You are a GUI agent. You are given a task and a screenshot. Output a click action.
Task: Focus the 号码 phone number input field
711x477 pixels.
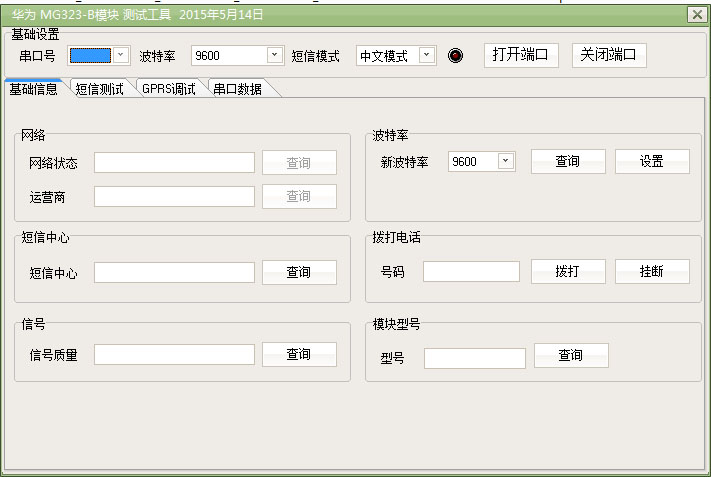(x=471, y=272)
